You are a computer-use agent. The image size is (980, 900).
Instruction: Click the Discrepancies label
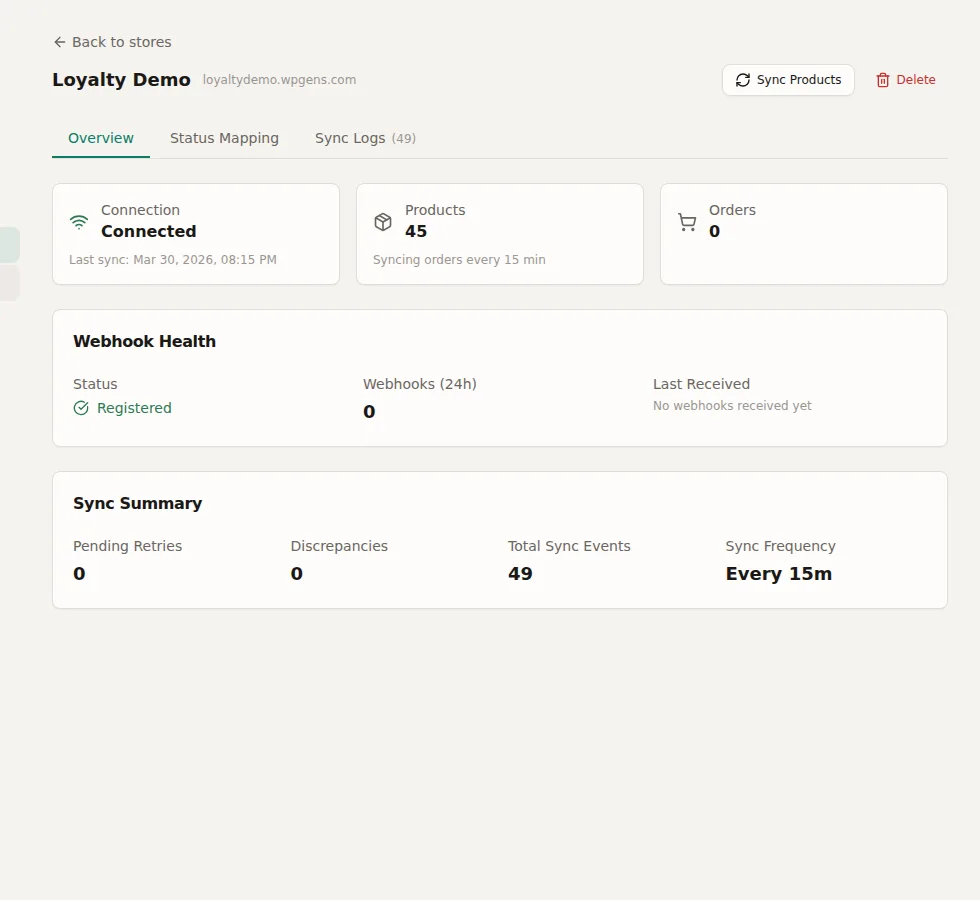339,546
